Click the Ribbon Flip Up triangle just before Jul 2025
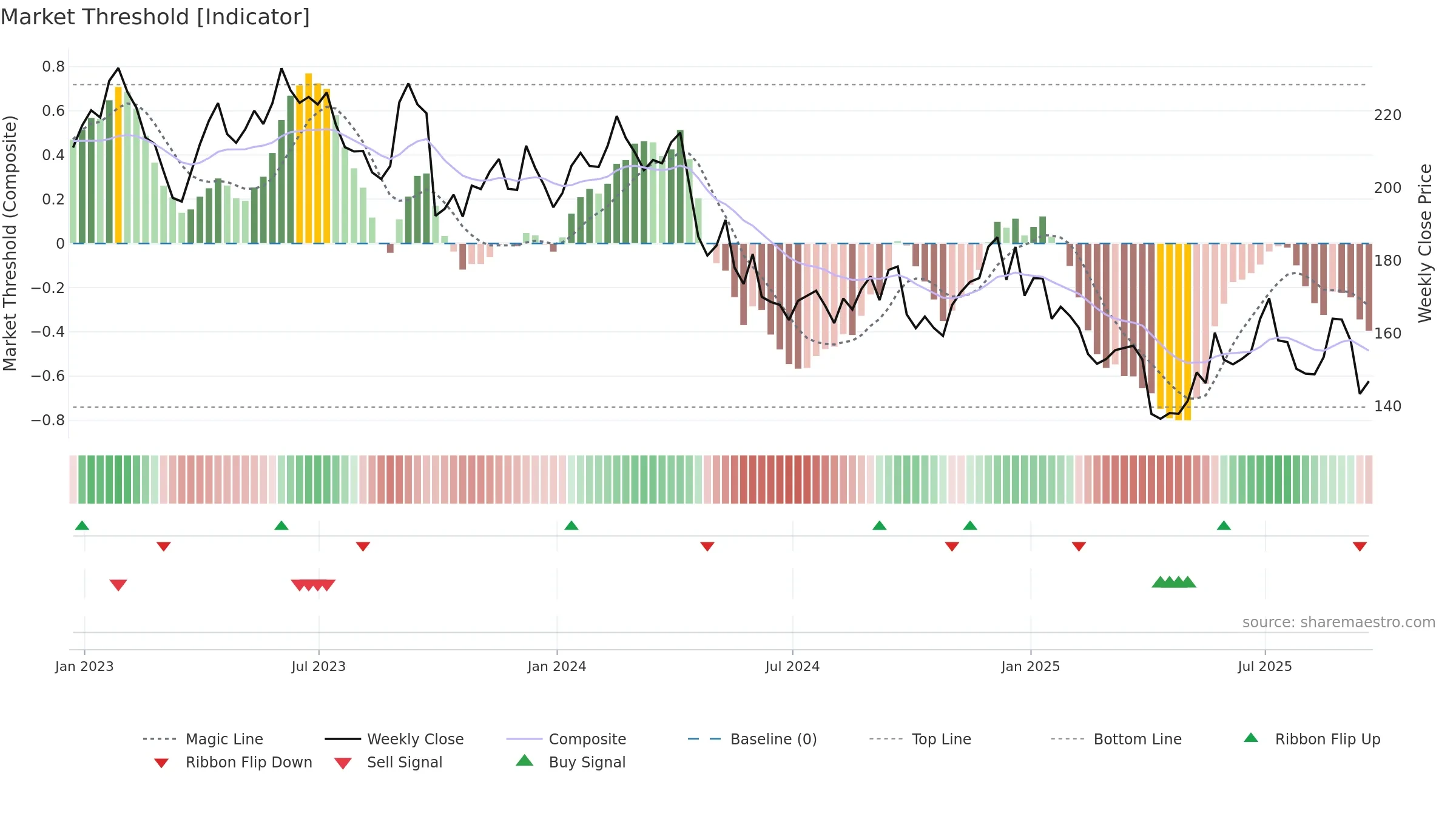This screenshot has height=819, width=1456. tap(1224, 525)
